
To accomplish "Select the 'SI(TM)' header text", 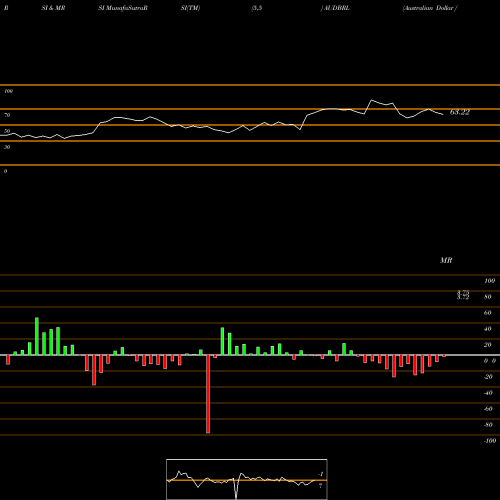I will tap(190, 8).
